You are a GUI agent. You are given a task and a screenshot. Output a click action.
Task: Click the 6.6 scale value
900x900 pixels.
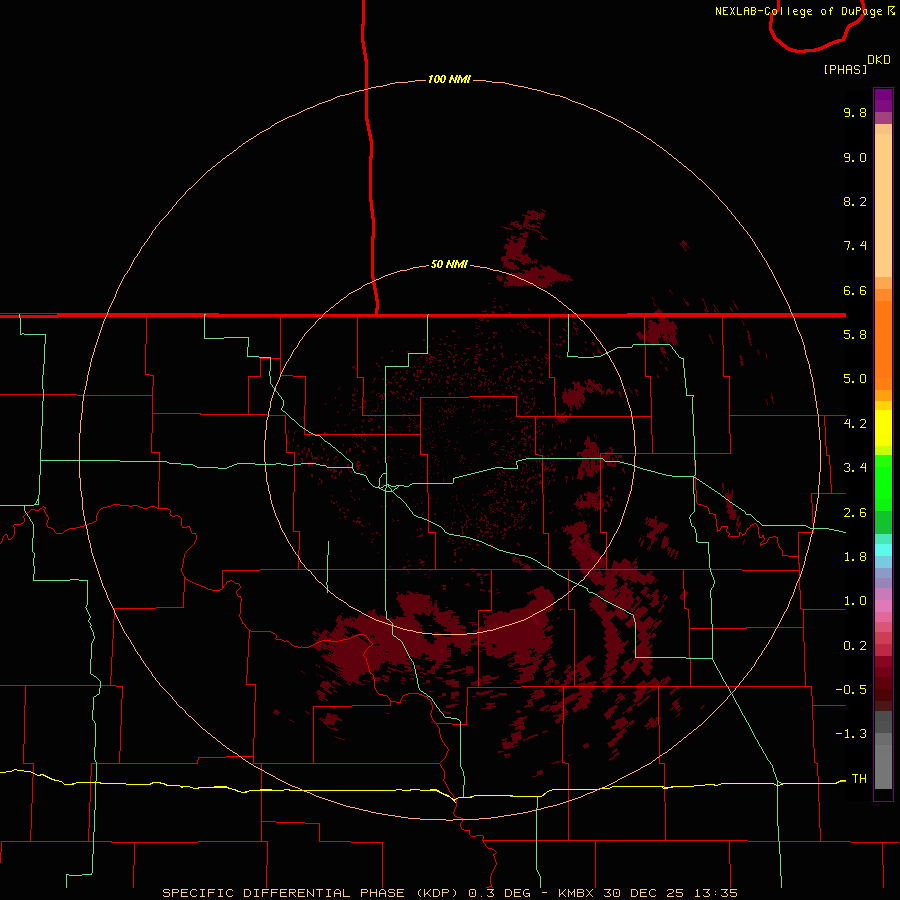[x=855, y=290]
